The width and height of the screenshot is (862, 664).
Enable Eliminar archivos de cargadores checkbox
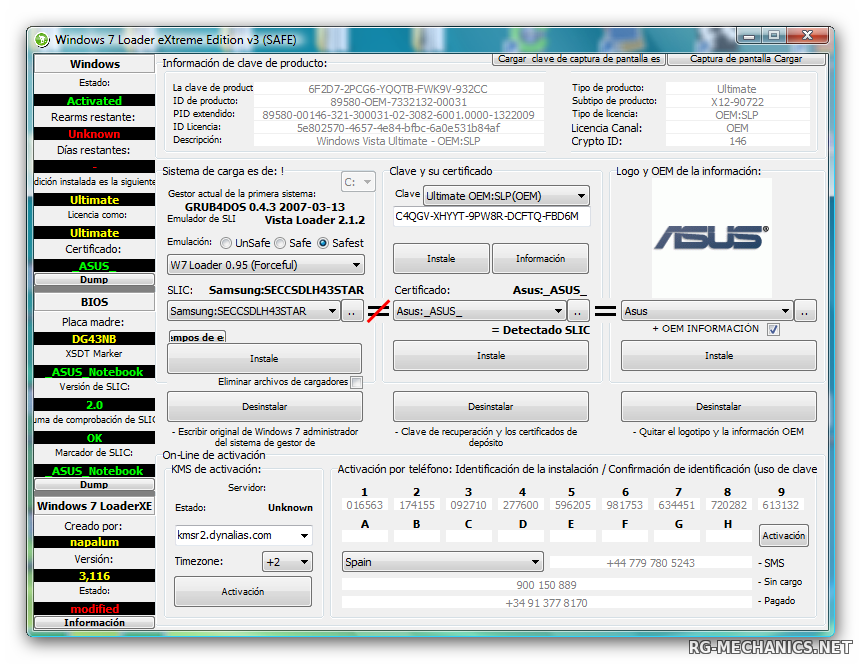click(x=356, y=382)
